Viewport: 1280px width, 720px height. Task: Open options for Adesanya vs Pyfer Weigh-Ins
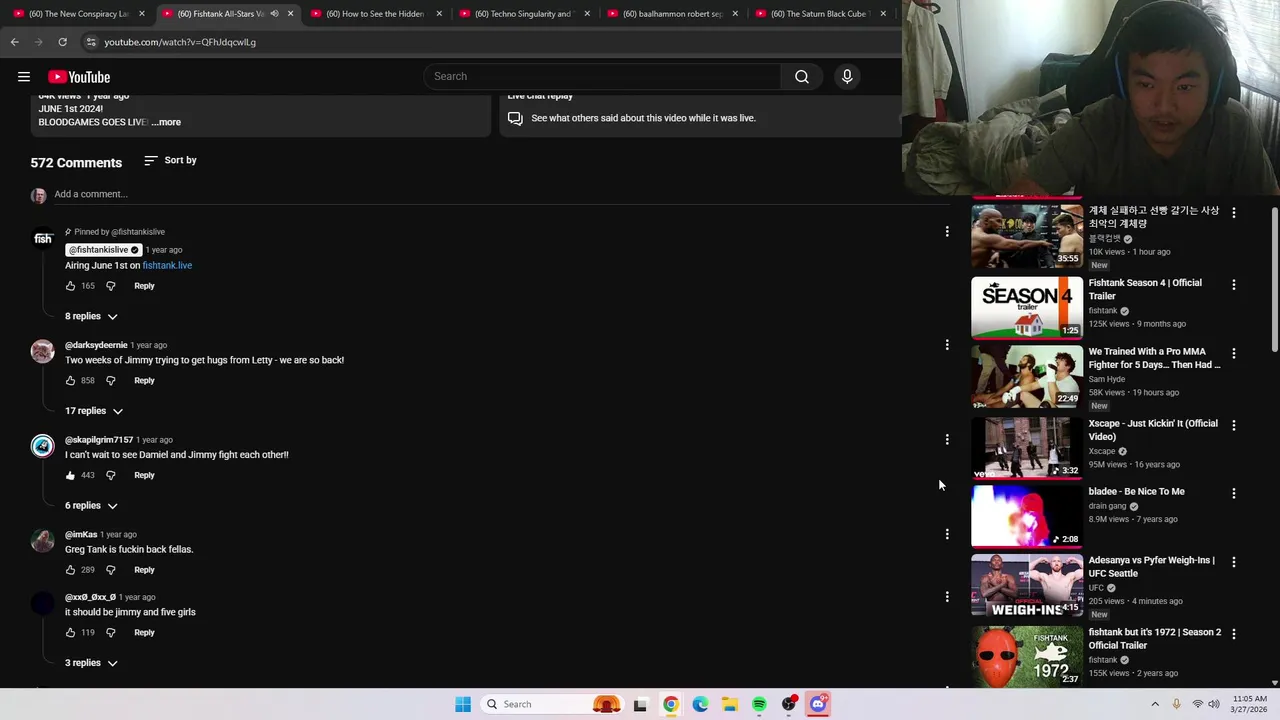tap(1234, 562)
